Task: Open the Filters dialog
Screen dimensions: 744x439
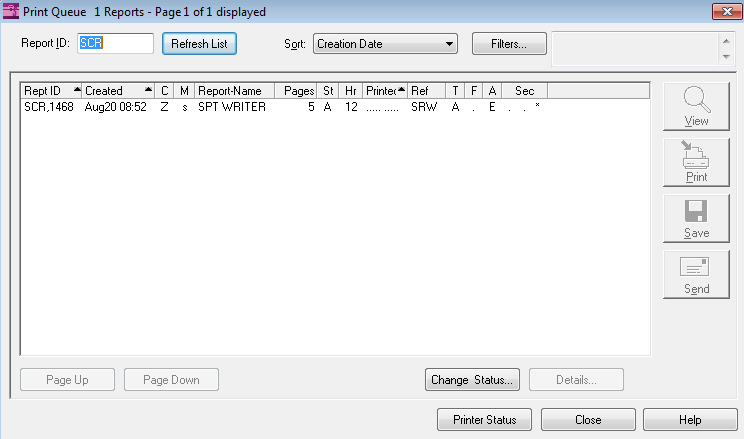Action: coord(509,44)
